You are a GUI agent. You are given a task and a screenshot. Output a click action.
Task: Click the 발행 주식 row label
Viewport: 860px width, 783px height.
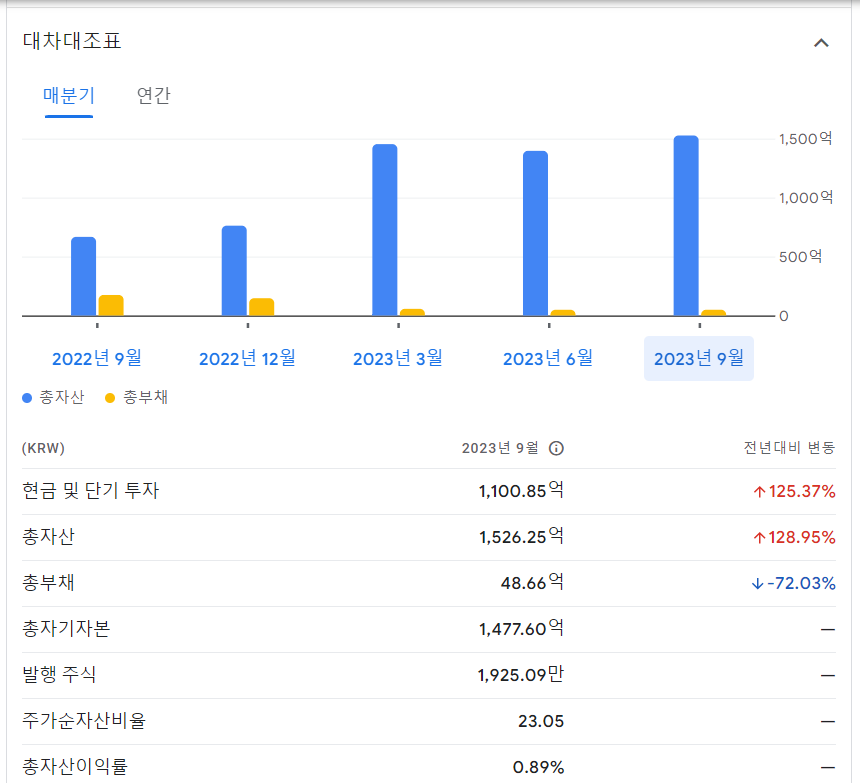click(59, 675)
